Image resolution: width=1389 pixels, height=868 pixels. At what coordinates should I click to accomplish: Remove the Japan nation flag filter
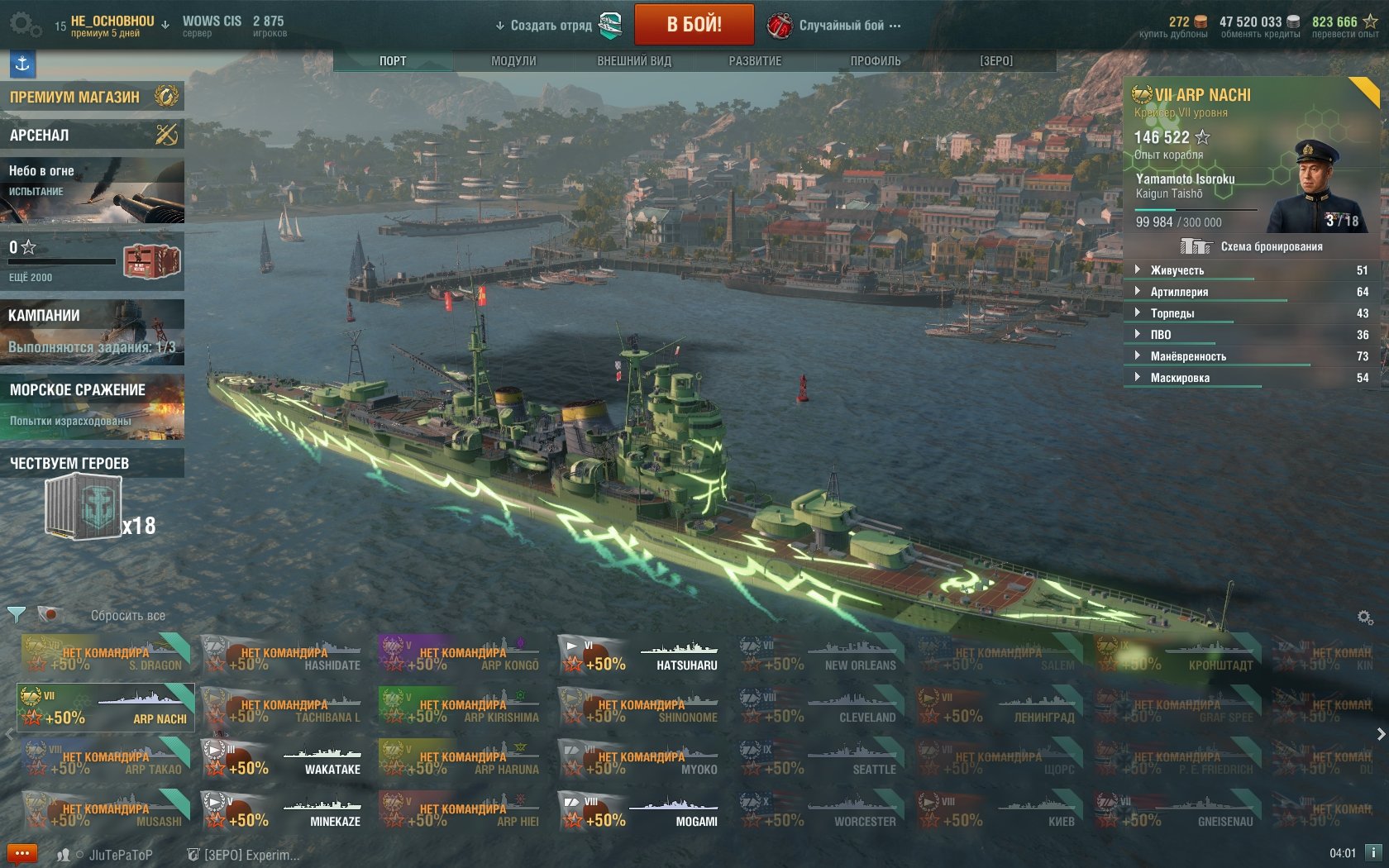(x=50, y=614)
